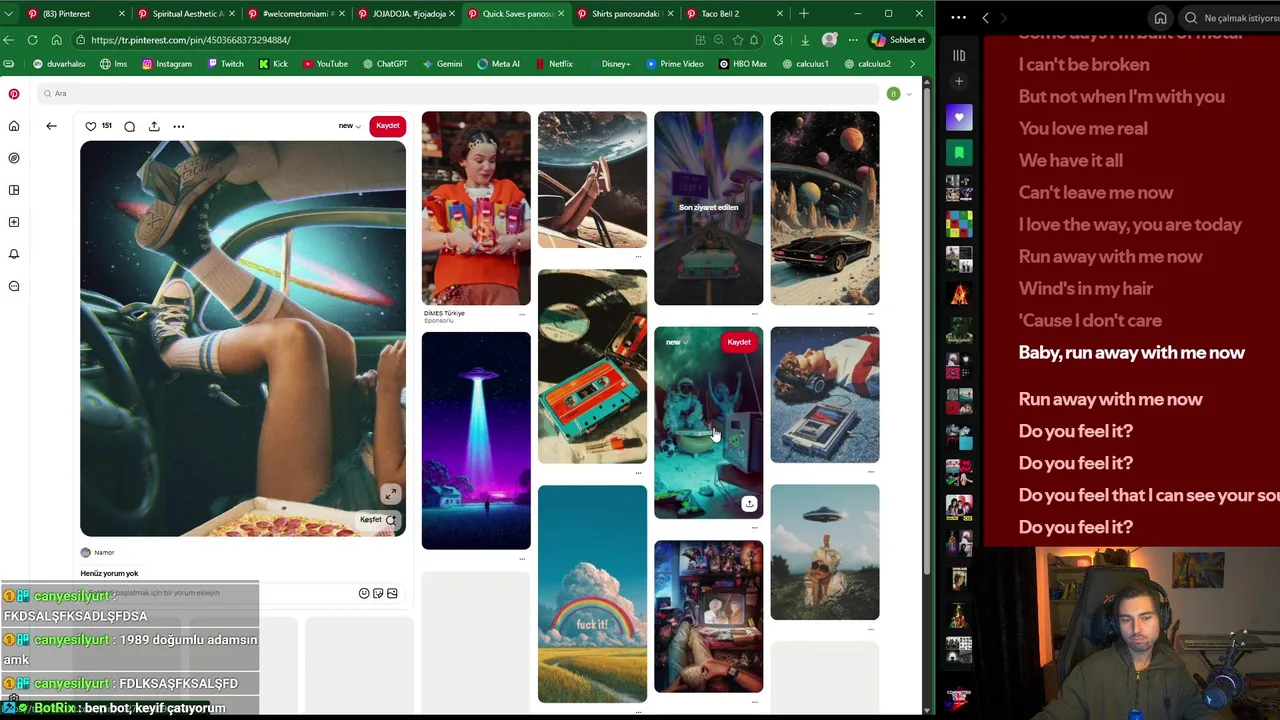Viewport: 1280px width, 720px height.
Task: Add page to favorites with star icon
Action: pyautogui.click(x=738, y=40)
